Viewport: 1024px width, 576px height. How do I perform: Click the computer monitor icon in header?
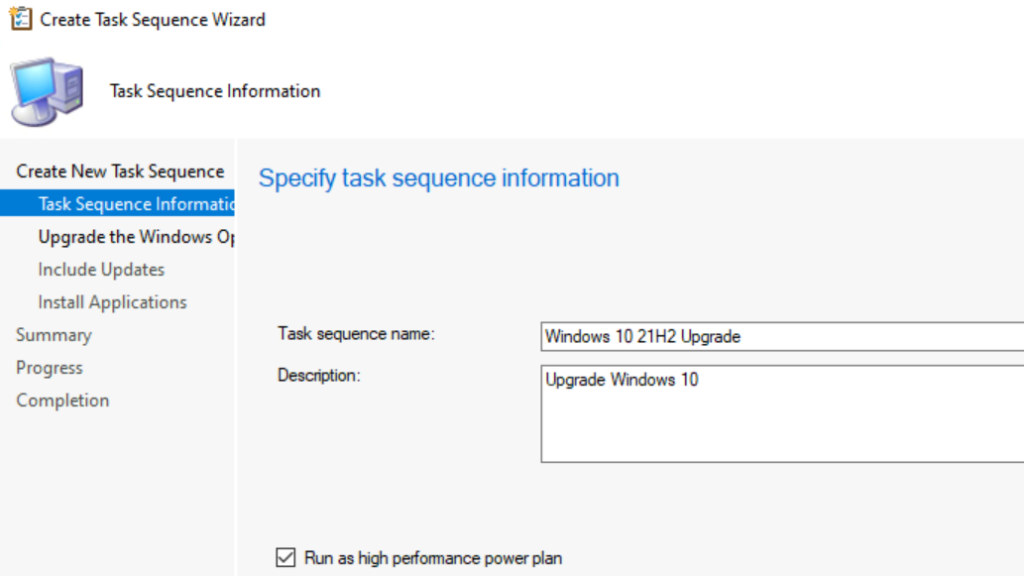[47, 91]
